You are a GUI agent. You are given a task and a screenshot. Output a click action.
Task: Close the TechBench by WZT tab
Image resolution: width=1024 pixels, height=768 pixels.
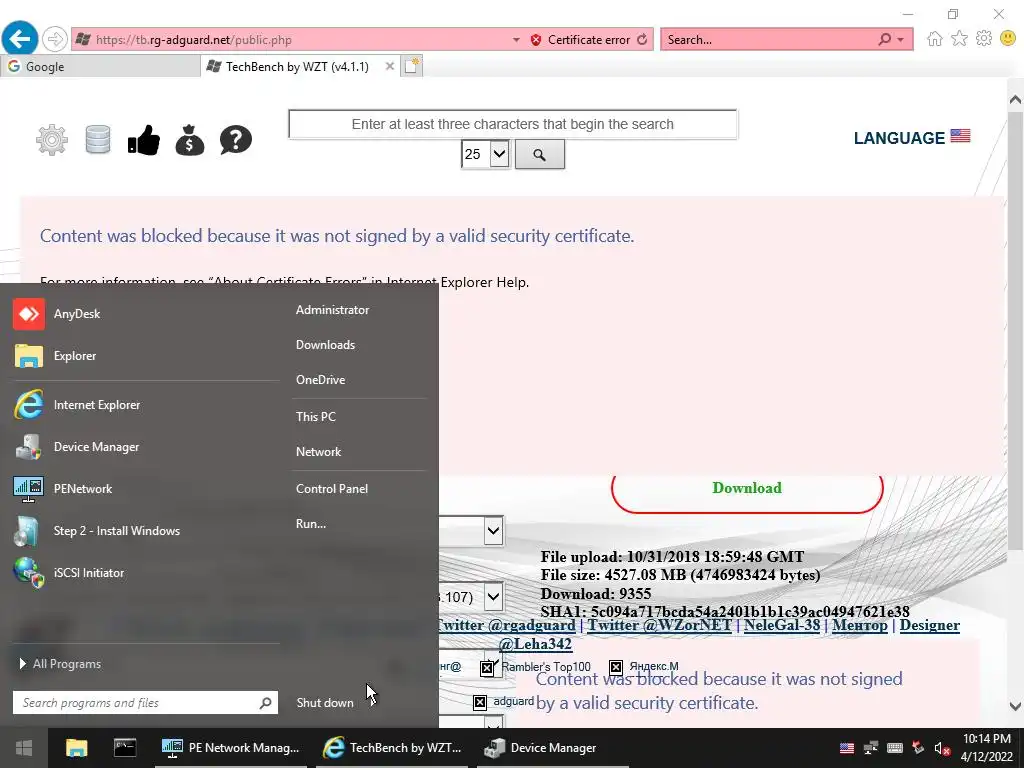[390, 66]
